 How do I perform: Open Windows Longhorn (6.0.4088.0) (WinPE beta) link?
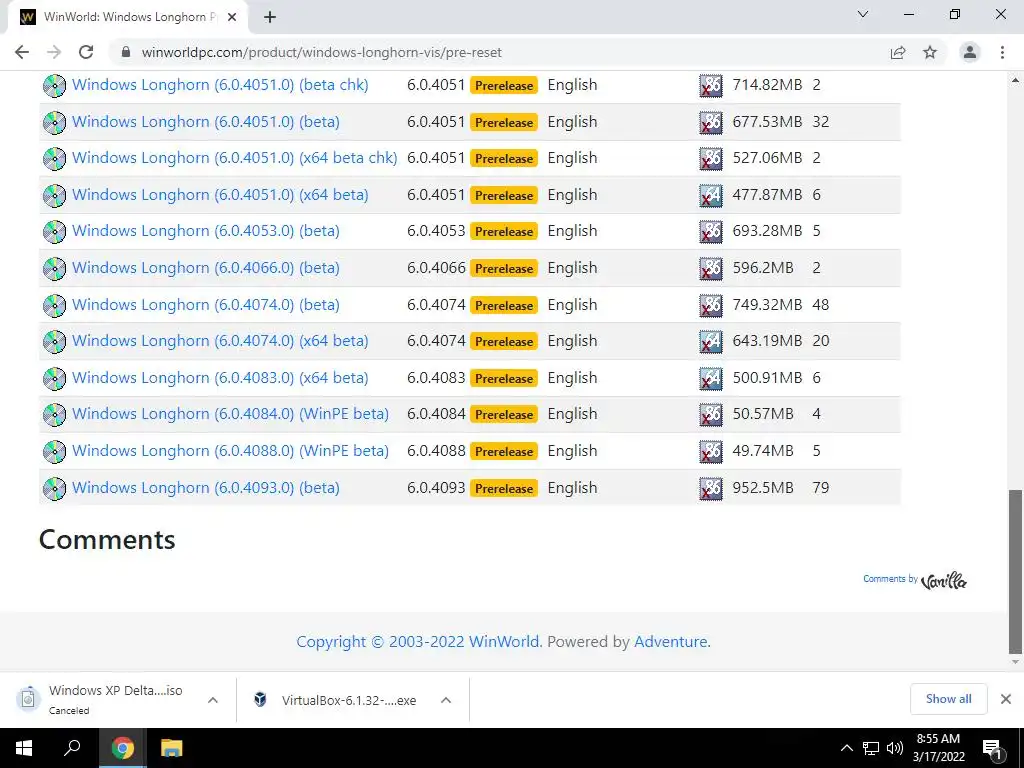coord(231,451)
